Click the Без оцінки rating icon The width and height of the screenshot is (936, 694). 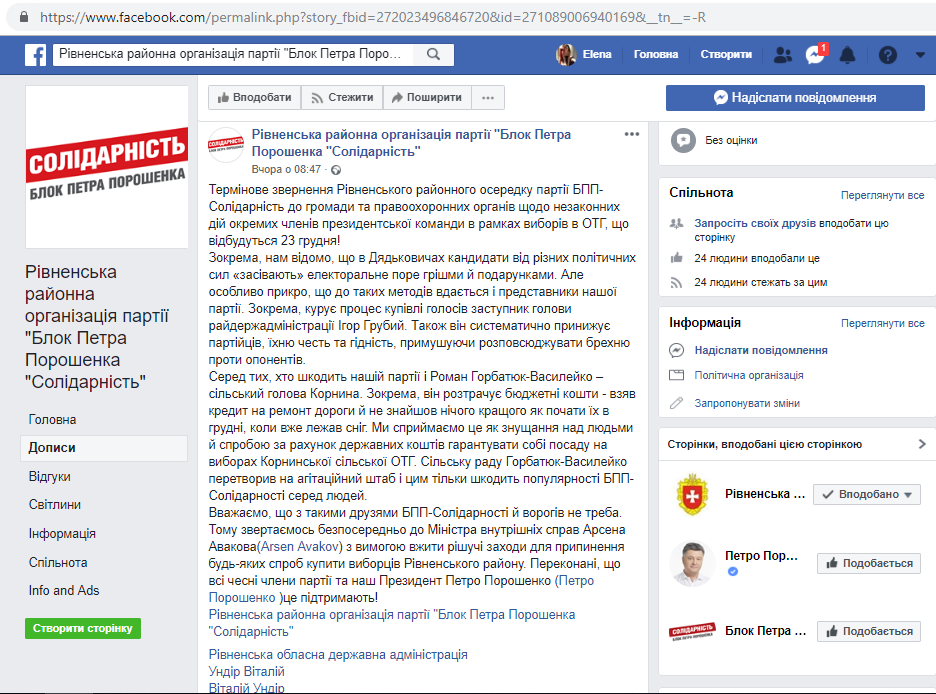point(683,140)
